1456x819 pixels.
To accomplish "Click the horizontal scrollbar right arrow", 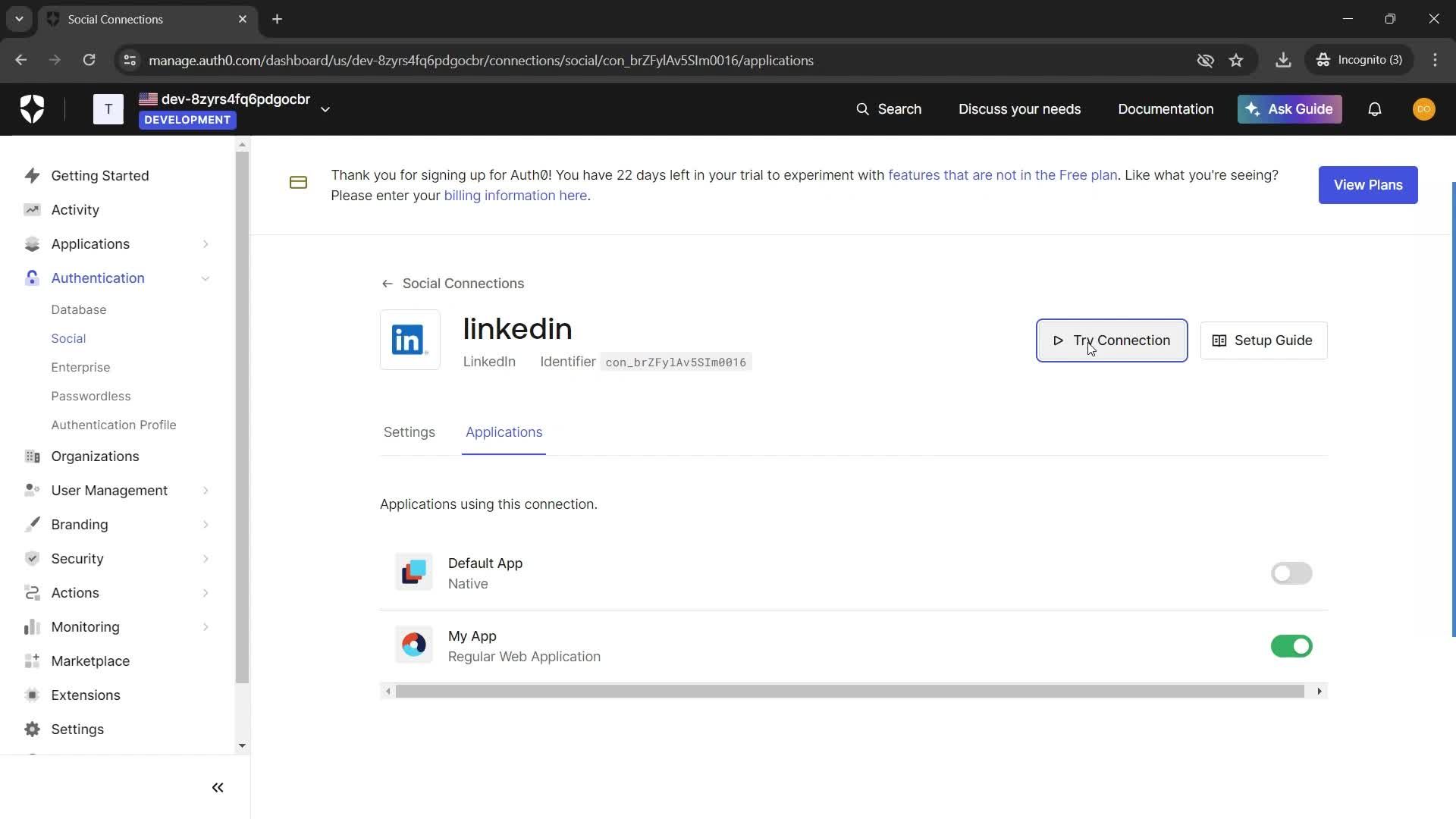I will pos(1319,692).
